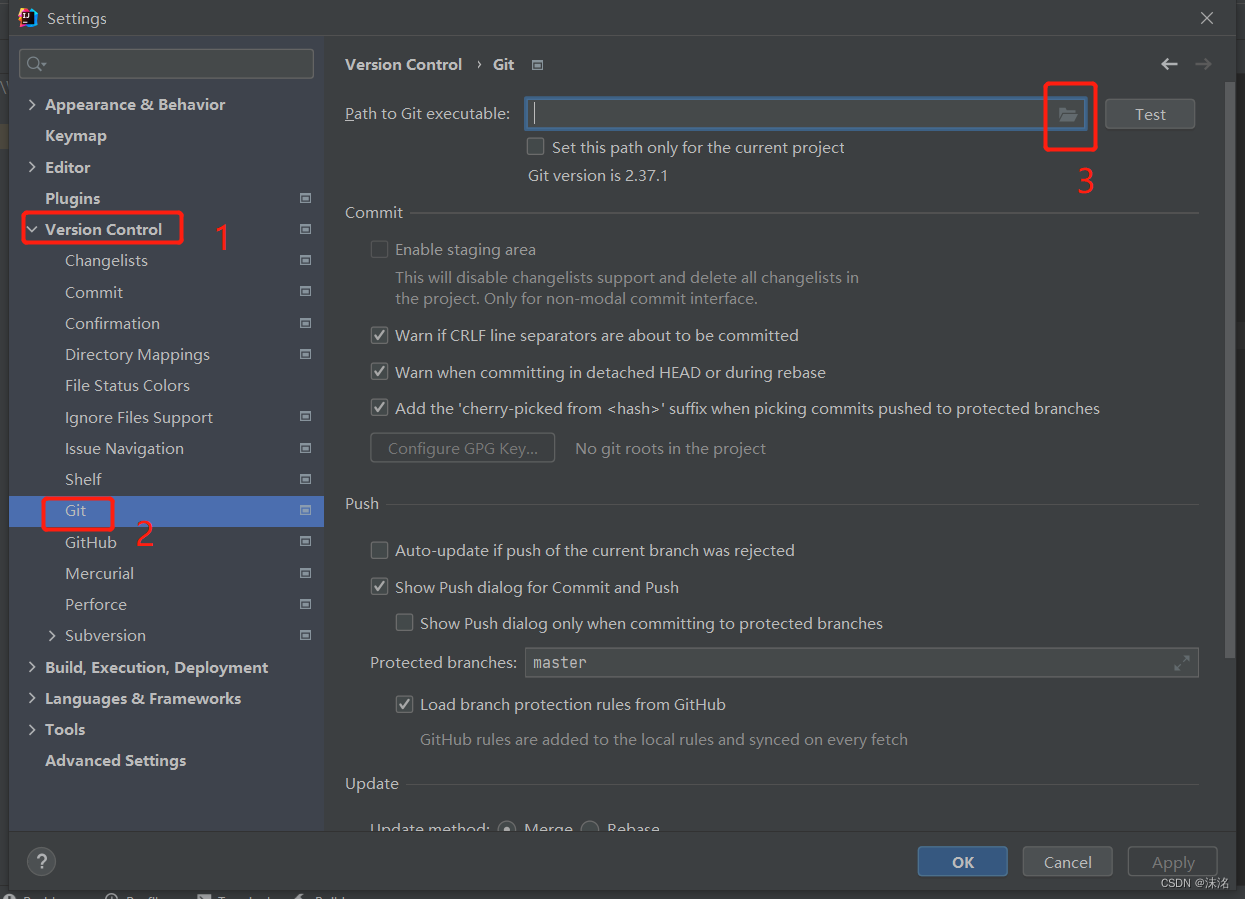The width and height of the screenshot is (1245, 899).
Task: Click the IntelliJ logo in title bar
Action: point(27,18)
